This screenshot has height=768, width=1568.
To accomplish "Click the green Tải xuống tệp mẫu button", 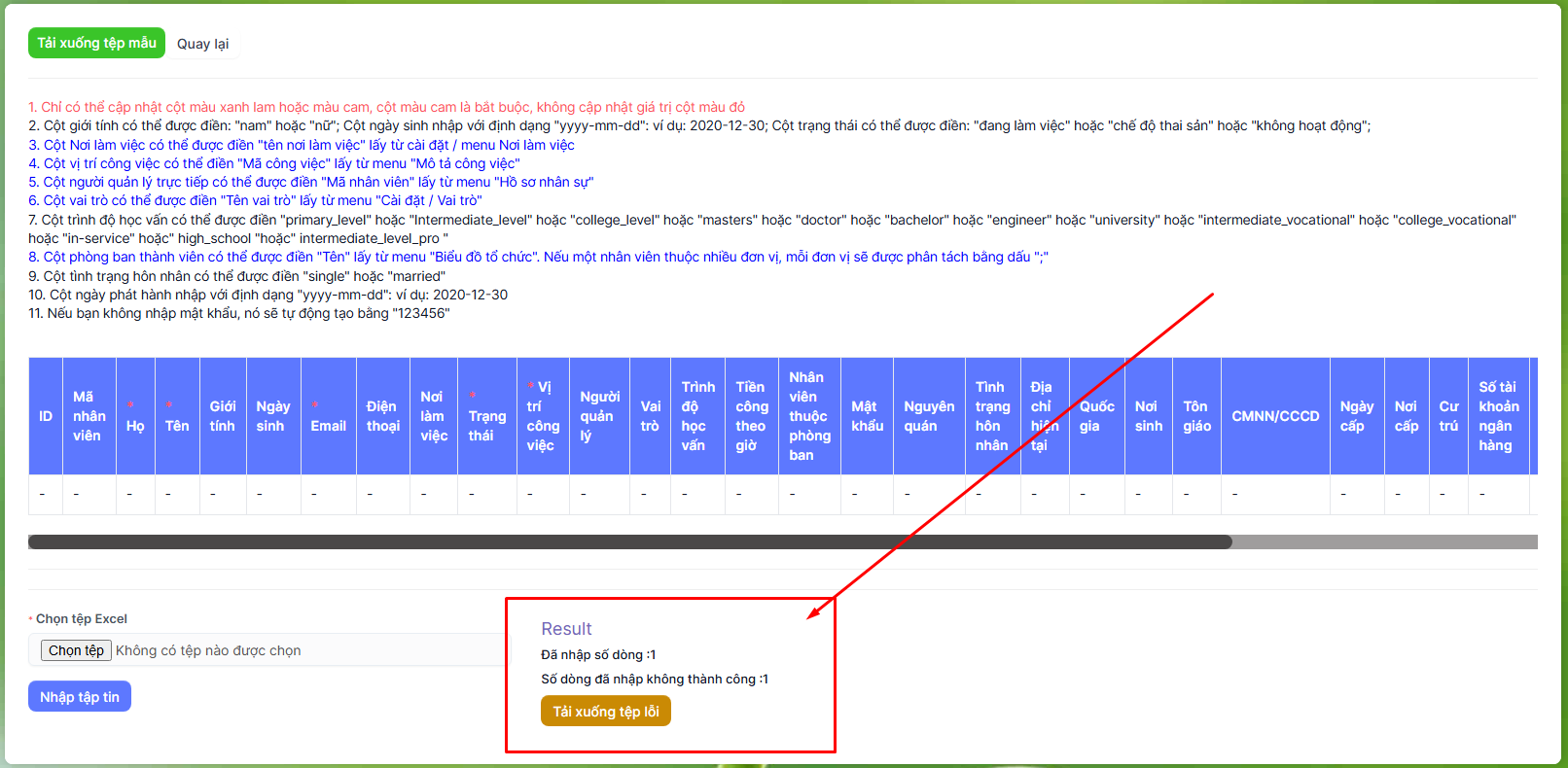I will (96, 43).
